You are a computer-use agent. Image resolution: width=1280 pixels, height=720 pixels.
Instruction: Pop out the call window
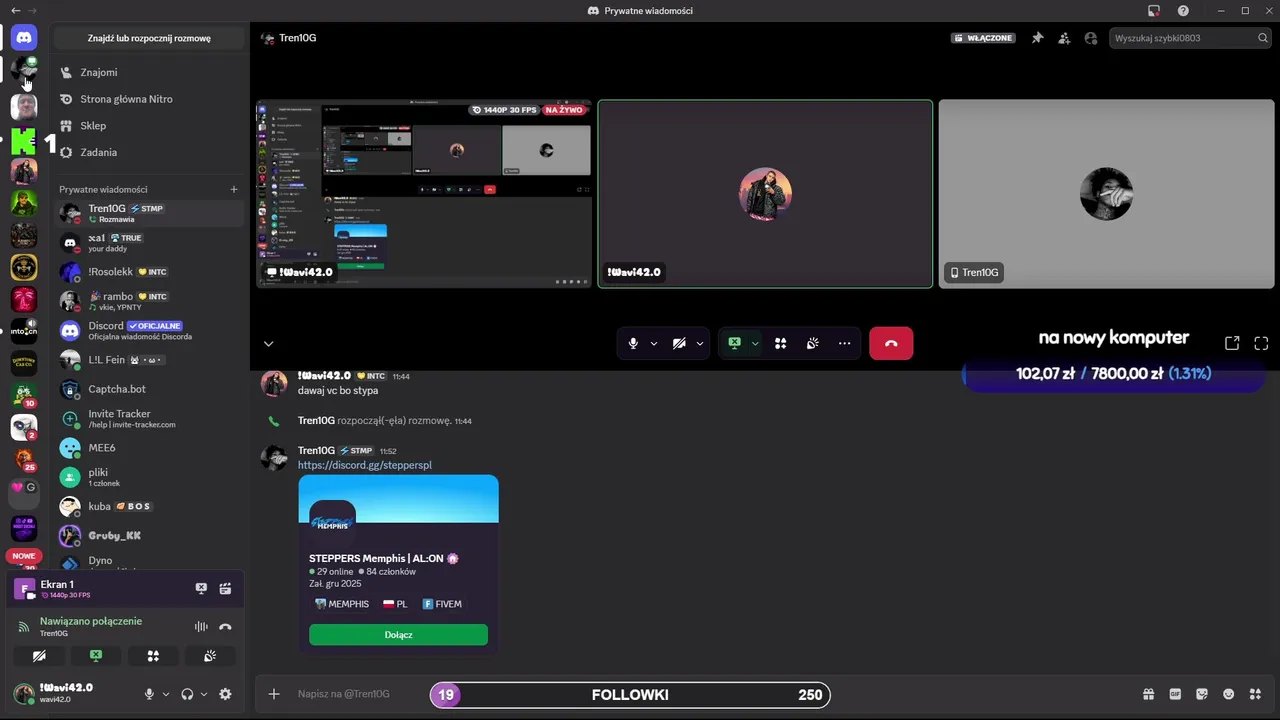[1232, 343]
